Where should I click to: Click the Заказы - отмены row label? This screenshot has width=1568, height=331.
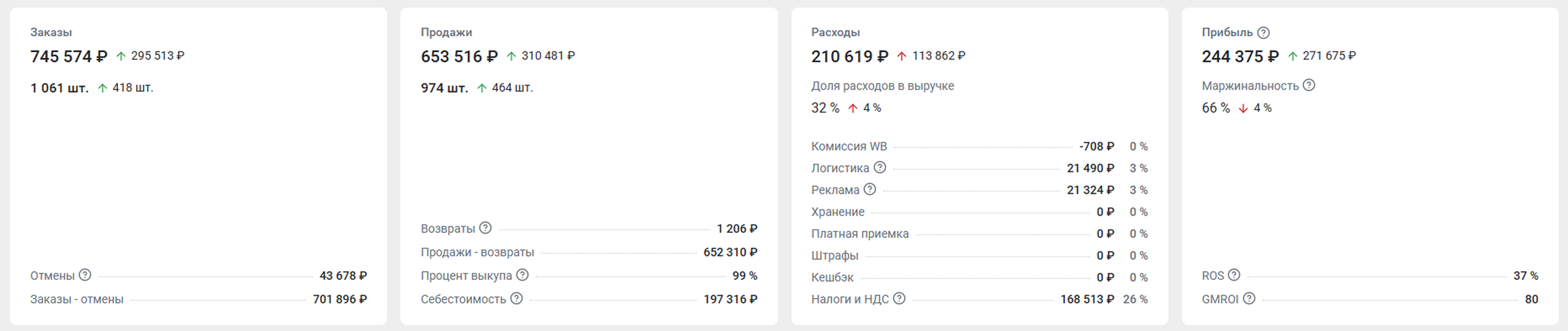(77, 299)
